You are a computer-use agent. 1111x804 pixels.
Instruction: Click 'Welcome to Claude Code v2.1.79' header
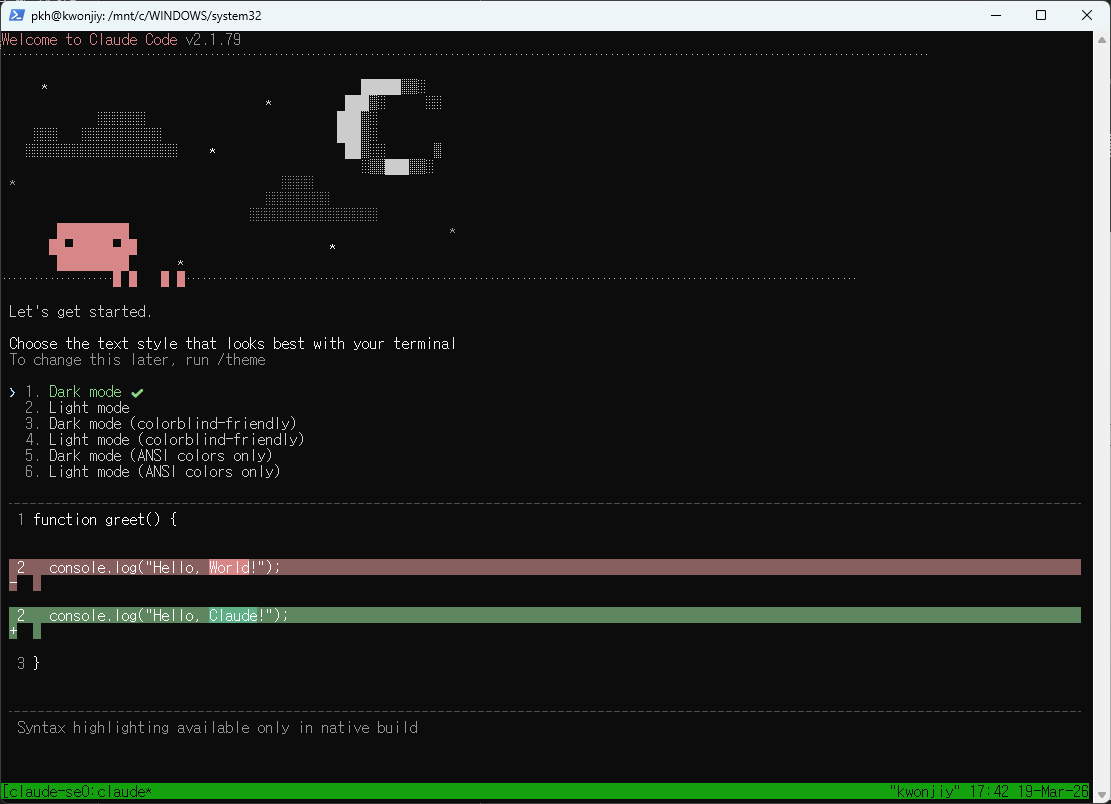pyautogui.click(x=121, y=40)
